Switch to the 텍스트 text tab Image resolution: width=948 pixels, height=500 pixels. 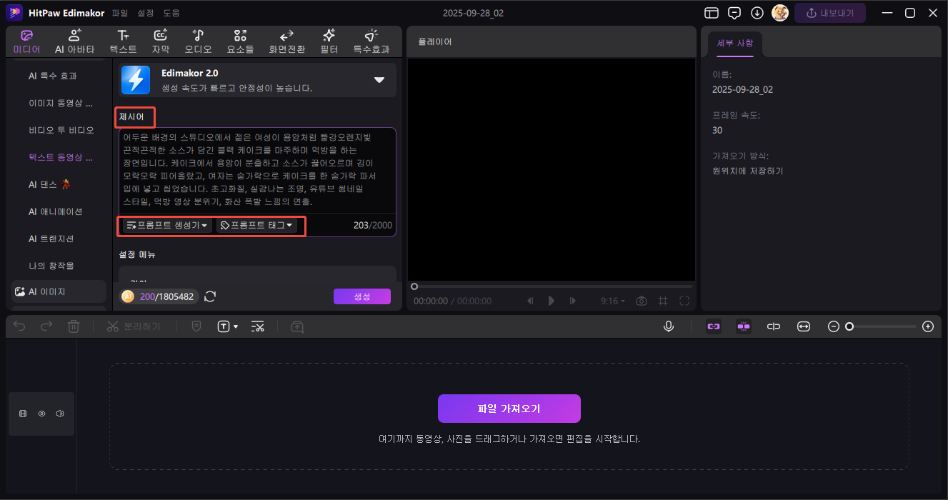coord(123,42)
